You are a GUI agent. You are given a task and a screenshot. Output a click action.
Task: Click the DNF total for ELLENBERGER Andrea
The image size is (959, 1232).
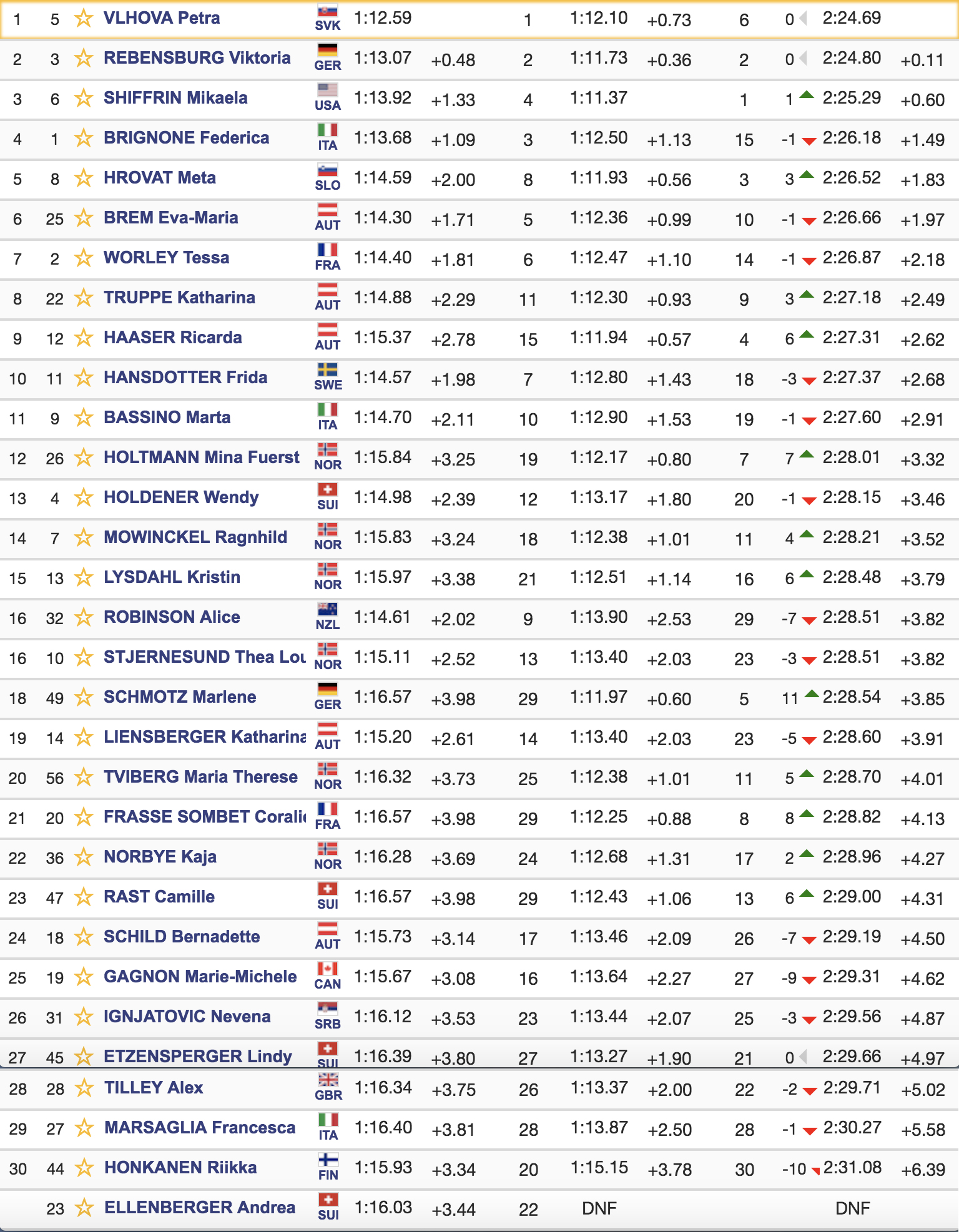[x=852, y=1208]
